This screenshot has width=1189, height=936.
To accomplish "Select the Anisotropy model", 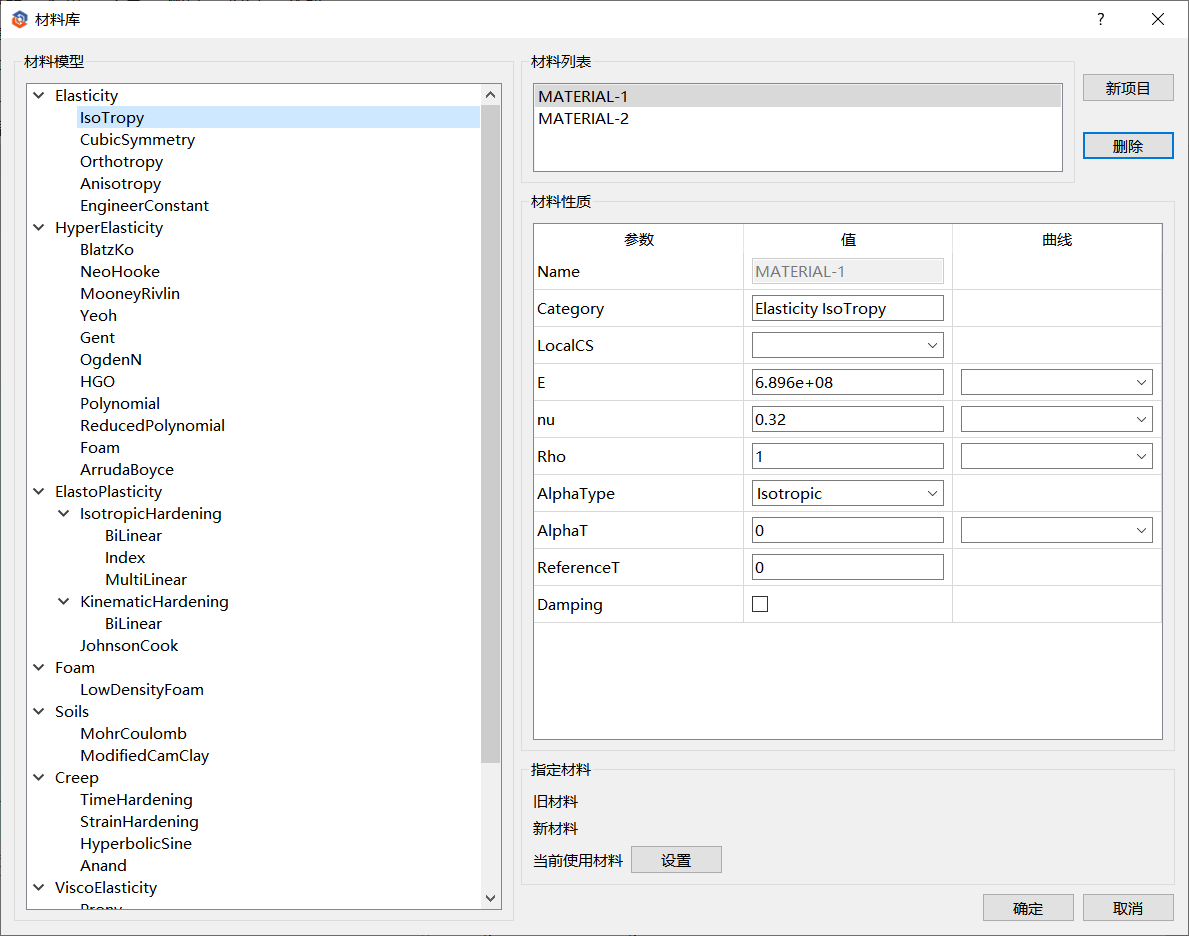I will click(121, 184).
